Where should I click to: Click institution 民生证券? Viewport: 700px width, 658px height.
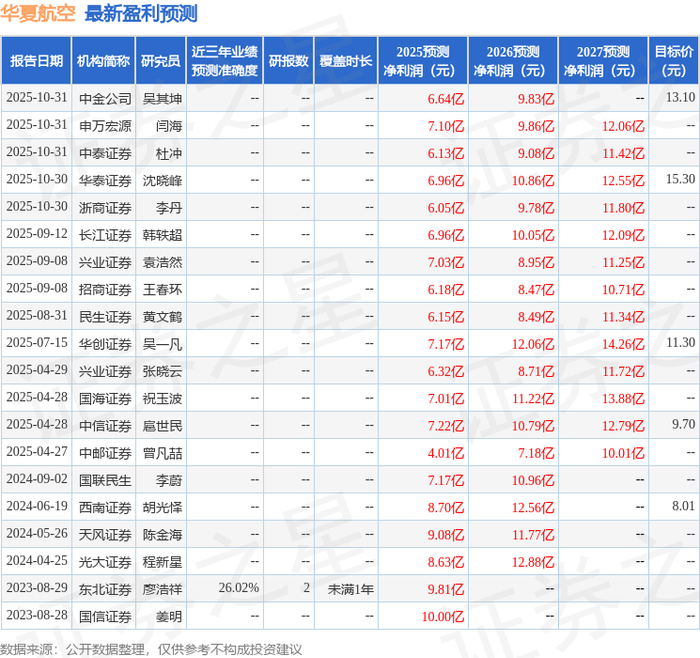(105, 317)
